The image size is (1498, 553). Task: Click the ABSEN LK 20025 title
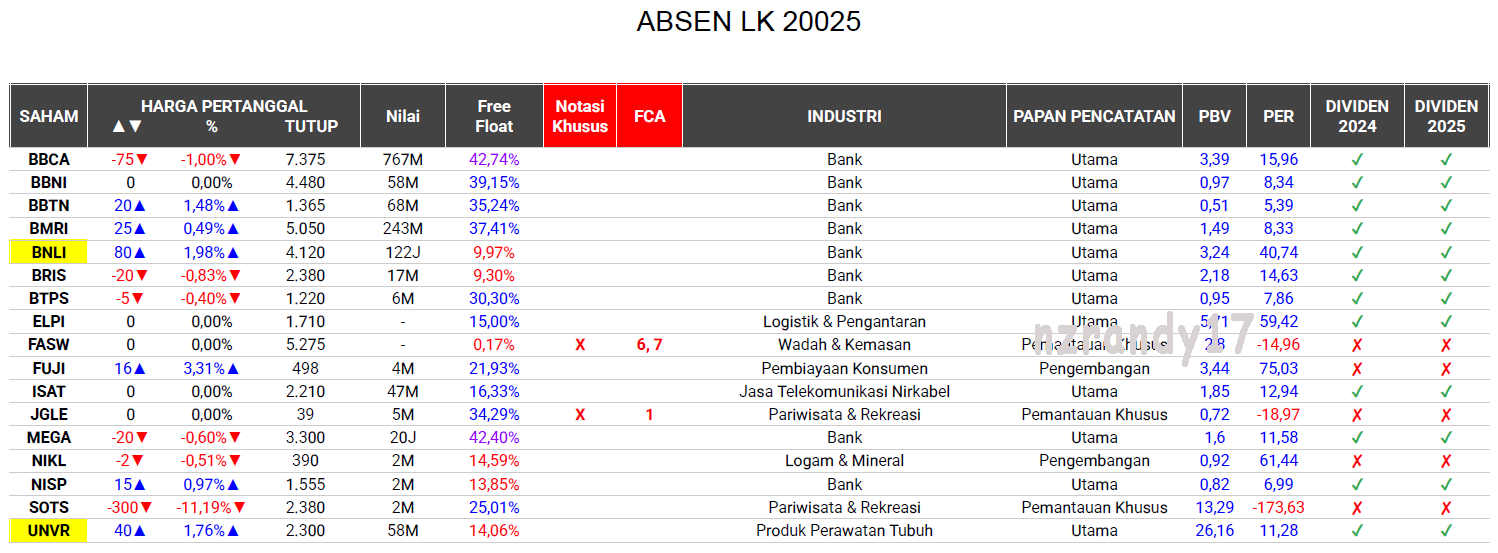tap(748, 22)
